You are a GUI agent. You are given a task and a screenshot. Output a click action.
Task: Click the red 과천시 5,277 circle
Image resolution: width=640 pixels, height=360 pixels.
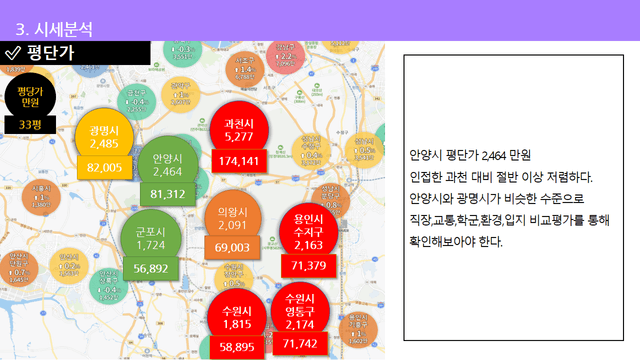pos(239,130)
